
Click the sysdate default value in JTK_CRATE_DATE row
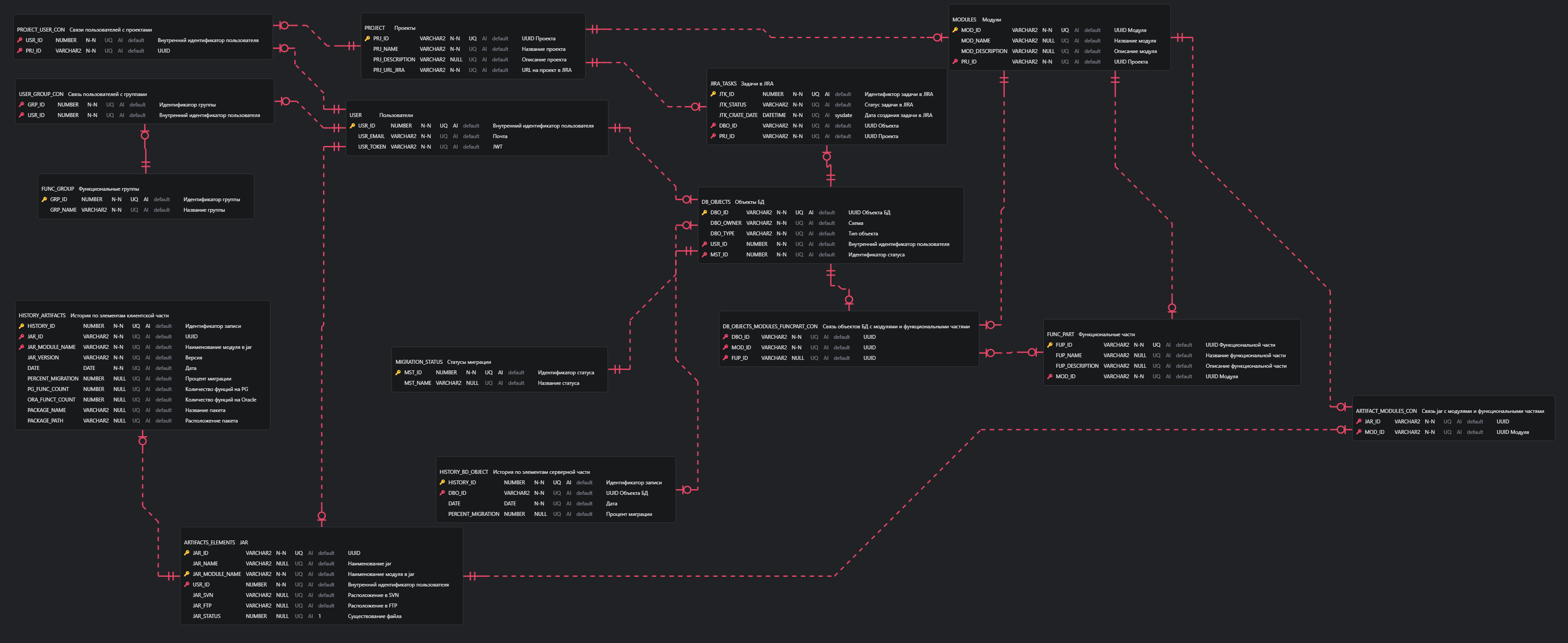click(843, 115)
